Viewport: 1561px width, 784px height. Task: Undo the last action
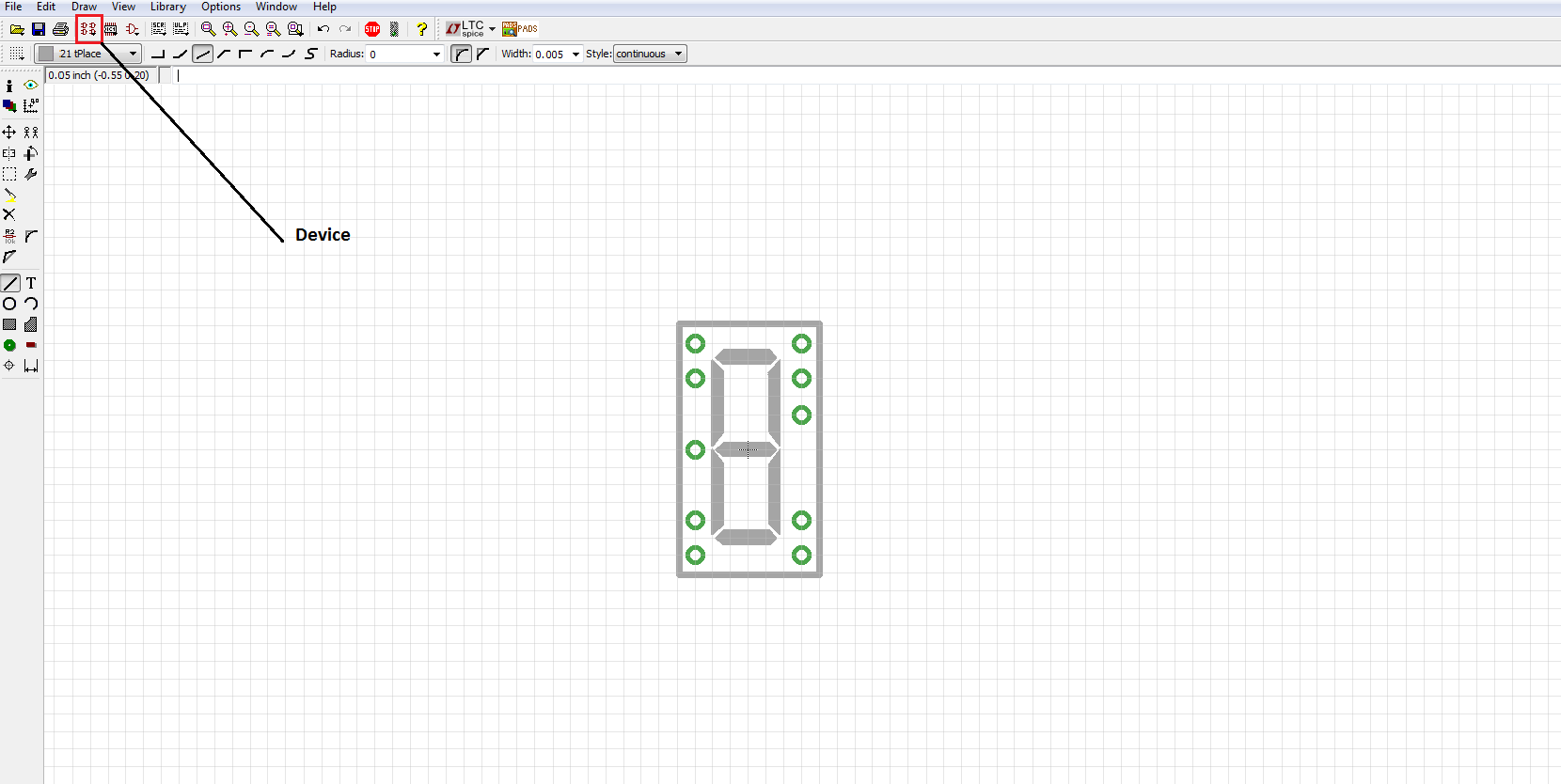click(323, 29)
